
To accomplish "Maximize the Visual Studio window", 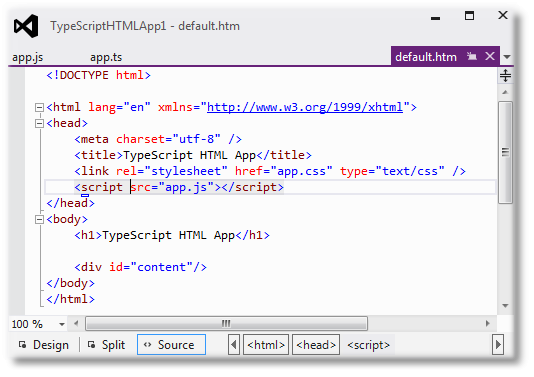I will pyautogui.click(x=469, y=16).
